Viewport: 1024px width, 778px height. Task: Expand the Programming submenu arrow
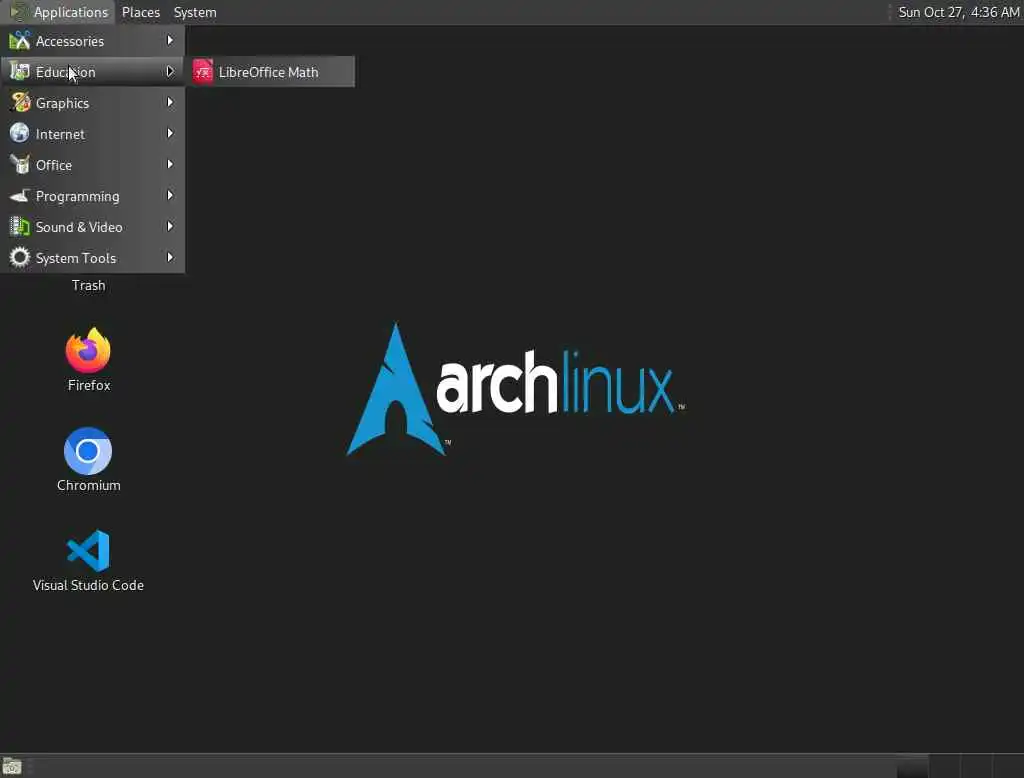click(170, 195)
